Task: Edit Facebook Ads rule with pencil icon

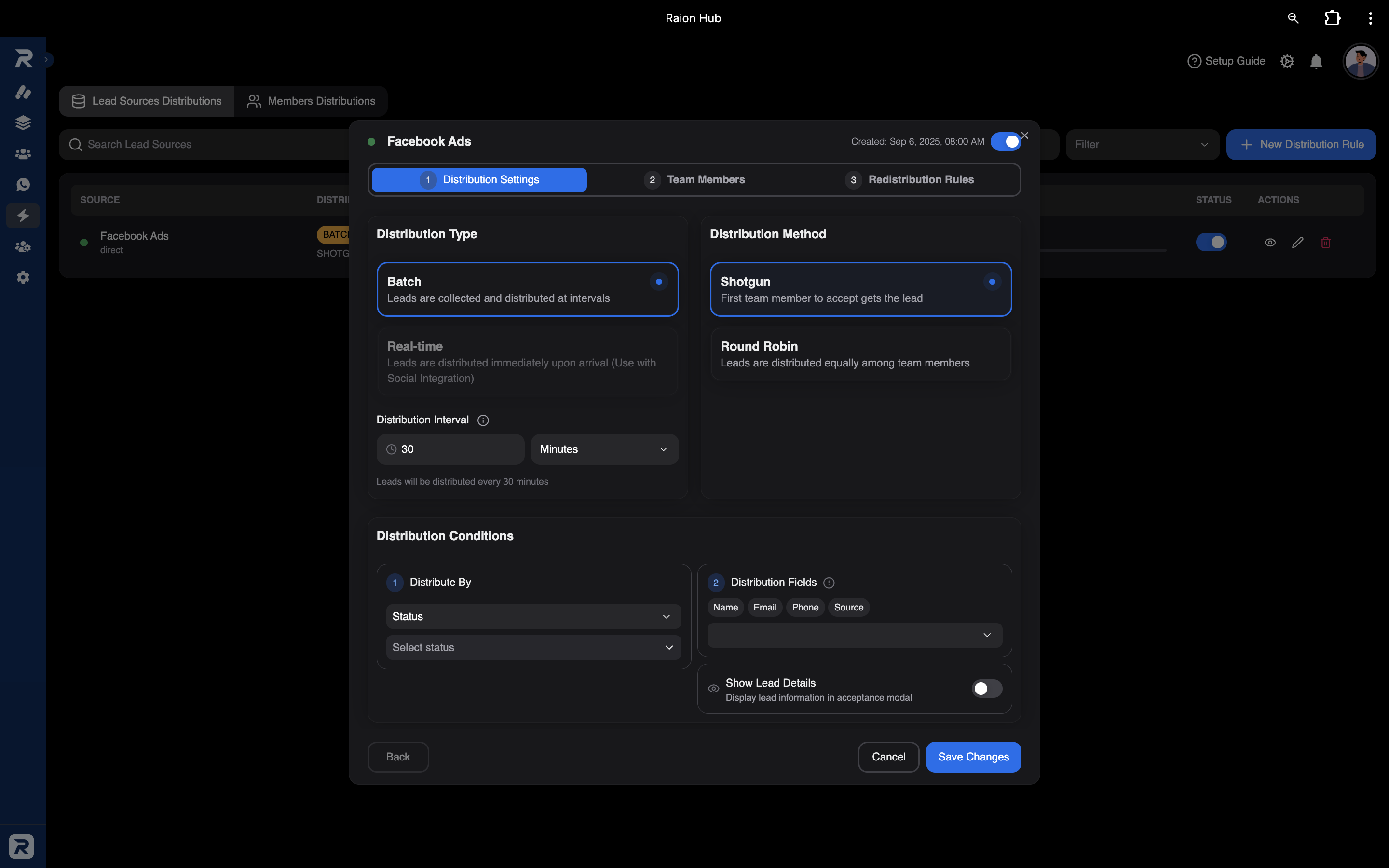Action: click(1298, 242)
